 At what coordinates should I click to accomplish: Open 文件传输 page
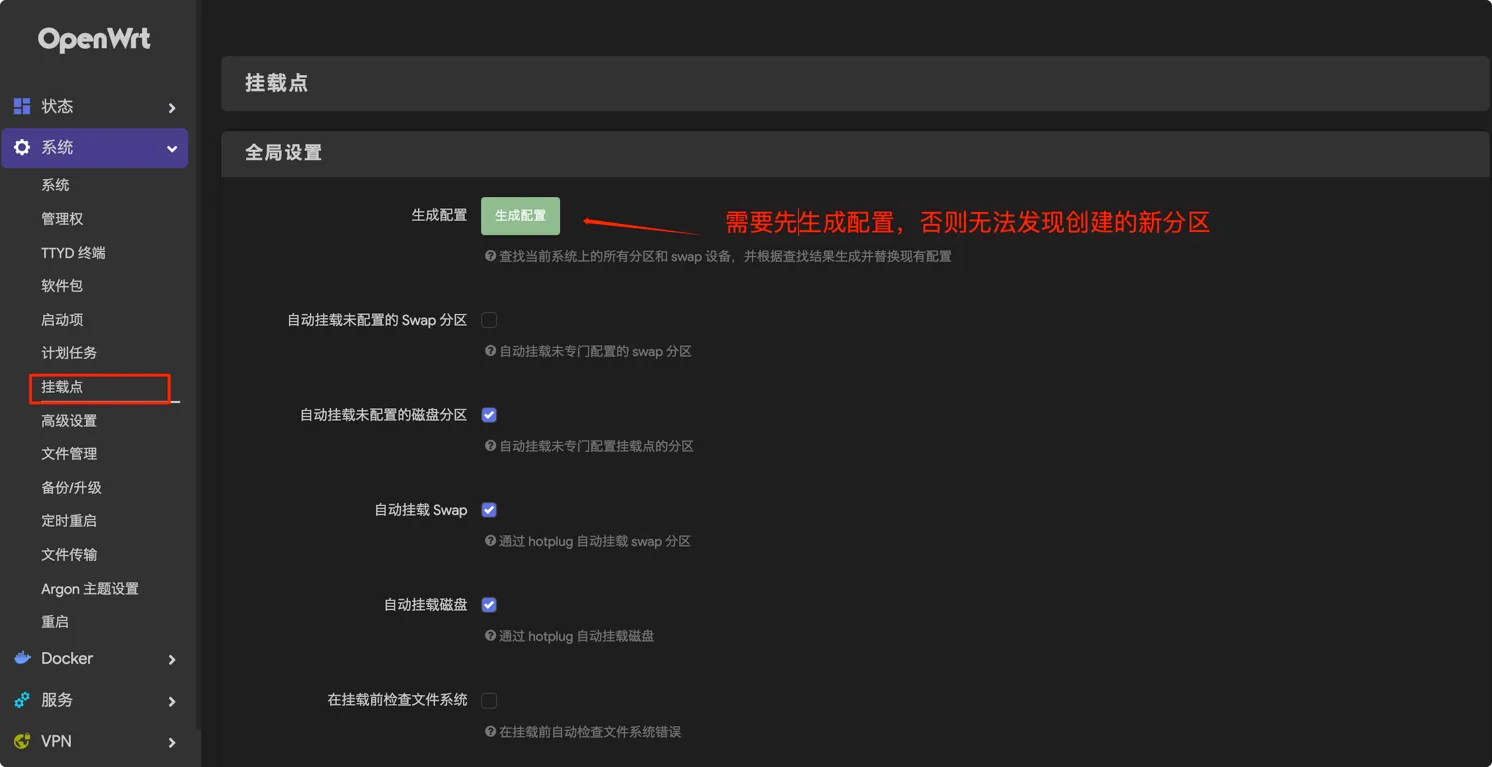(x=69, y=555)
